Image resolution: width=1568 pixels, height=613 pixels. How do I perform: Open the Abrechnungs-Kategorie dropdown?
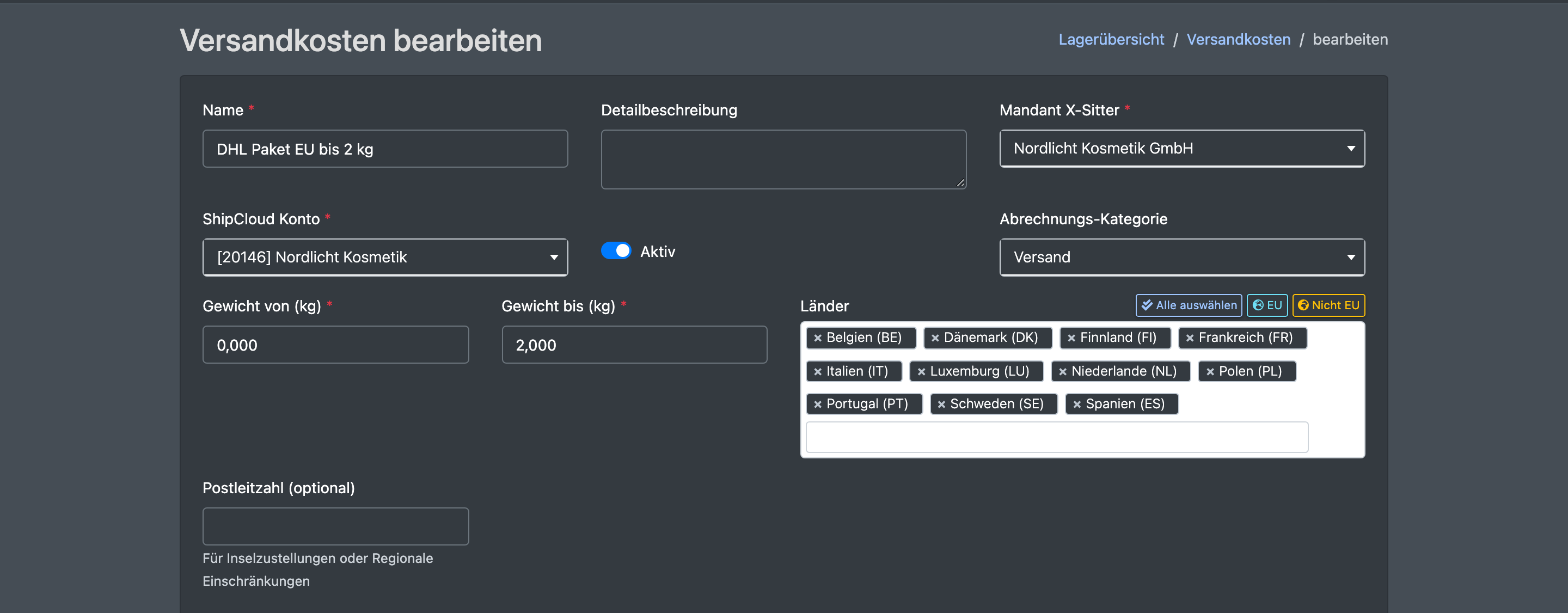click(1182, 257)
